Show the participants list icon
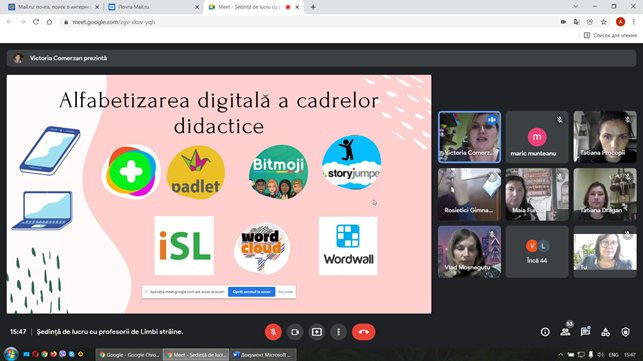This screenshot has height=361, width=643. (x=565, y=332)
